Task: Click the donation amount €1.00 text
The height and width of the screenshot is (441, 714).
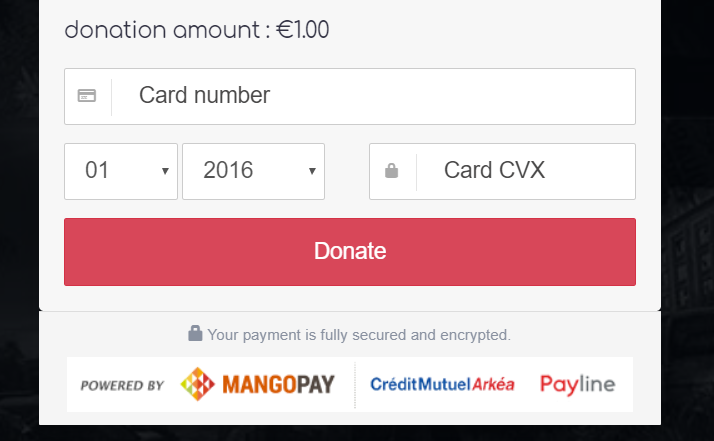Action: click(197, 30)
